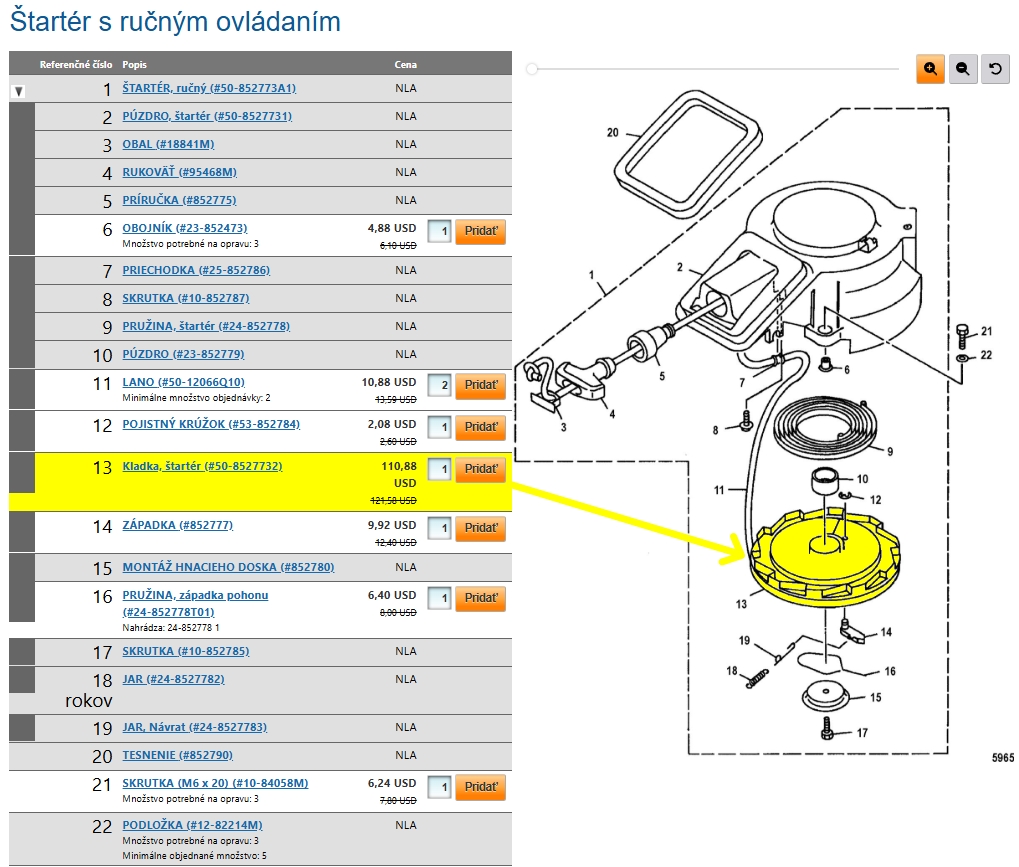Click quantity field for LANO

(439, 386)
